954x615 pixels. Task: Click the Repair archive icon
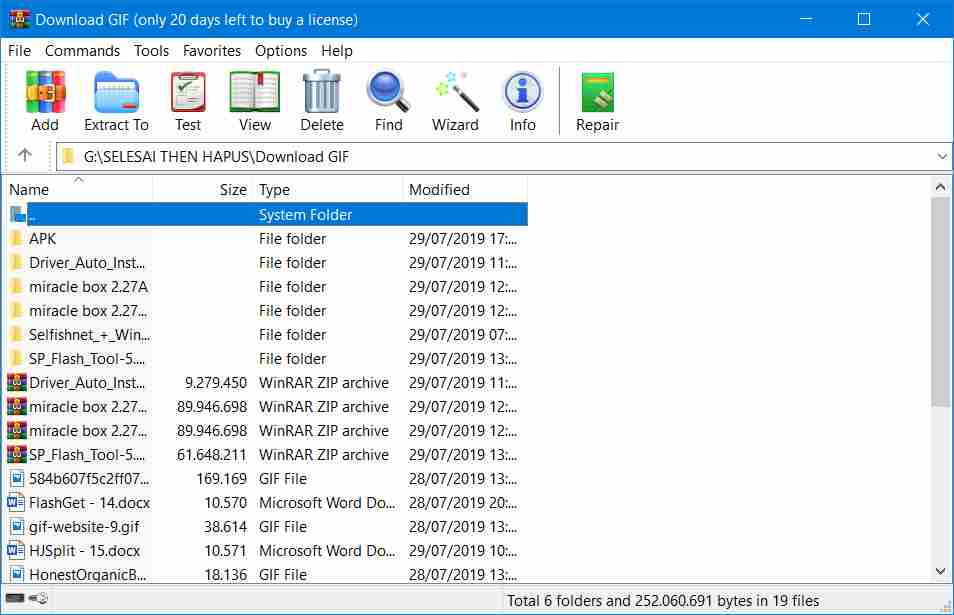(x=597, y=92)
